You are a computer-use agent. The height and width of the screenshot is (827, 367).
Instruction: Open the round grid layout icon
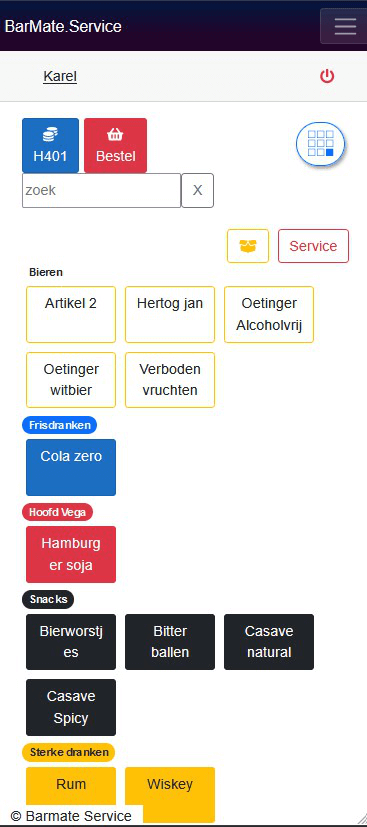coord(321,143)
